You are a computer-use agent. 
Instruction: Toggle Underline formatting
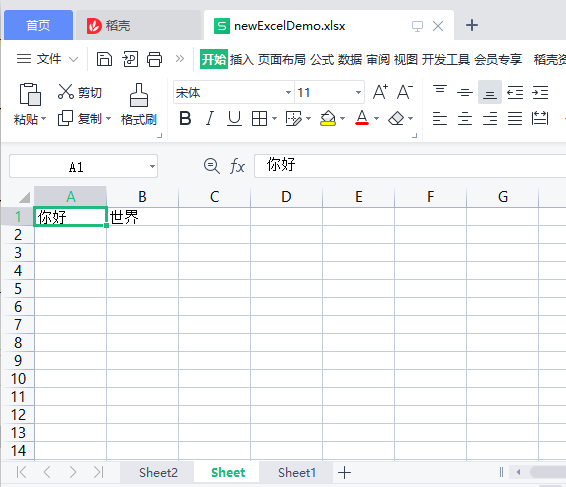coord(234,118)
